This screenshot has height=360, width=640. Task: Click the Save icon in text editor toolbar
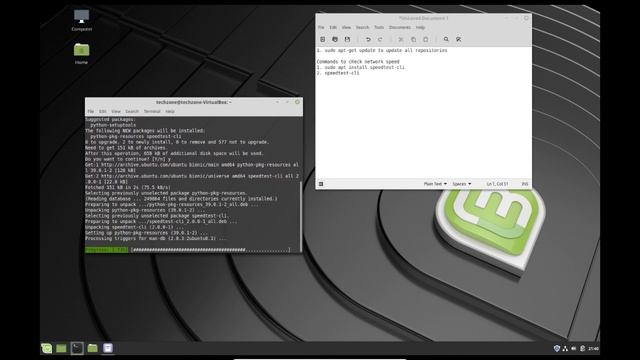(347, 39)
